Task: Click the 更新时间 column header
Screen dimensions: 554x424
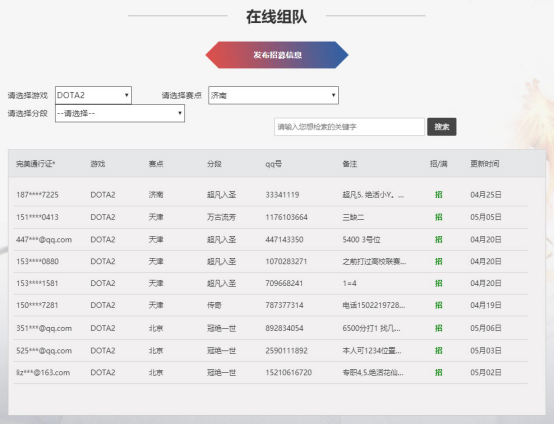Action: 485,164
